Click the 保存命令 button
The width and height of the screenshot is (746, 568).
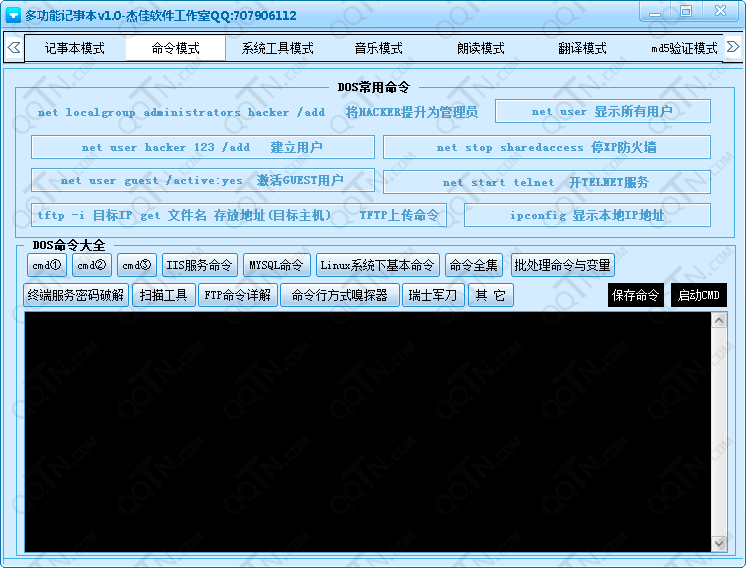635,295
